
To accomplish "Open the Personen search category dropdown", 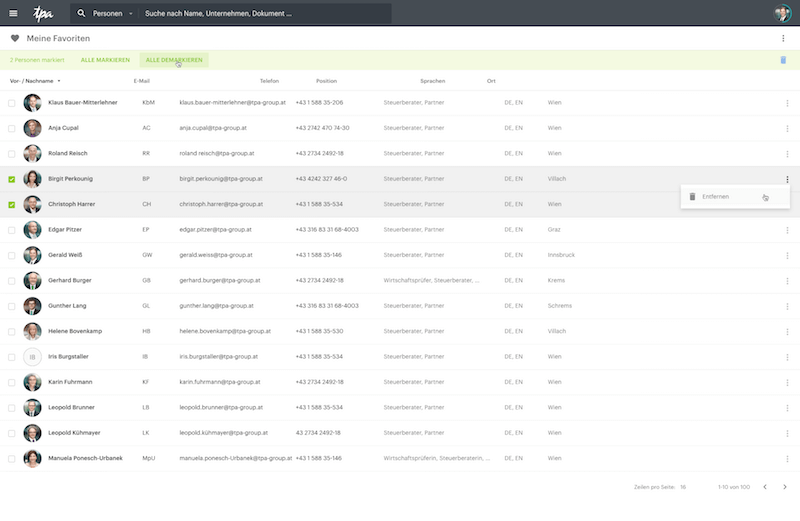I will (113, 14).
